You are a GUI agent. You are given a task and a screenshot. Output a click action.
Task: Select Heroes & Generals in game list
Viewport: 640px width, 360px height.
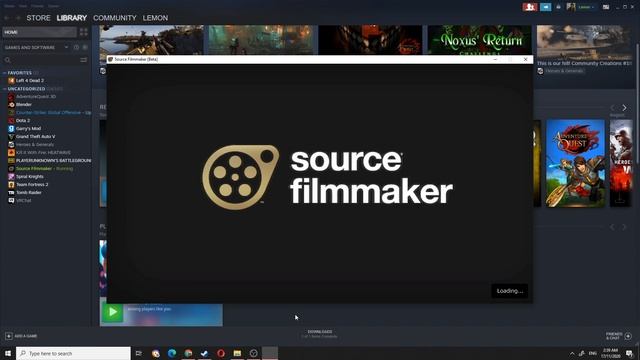tap(35, 144)
